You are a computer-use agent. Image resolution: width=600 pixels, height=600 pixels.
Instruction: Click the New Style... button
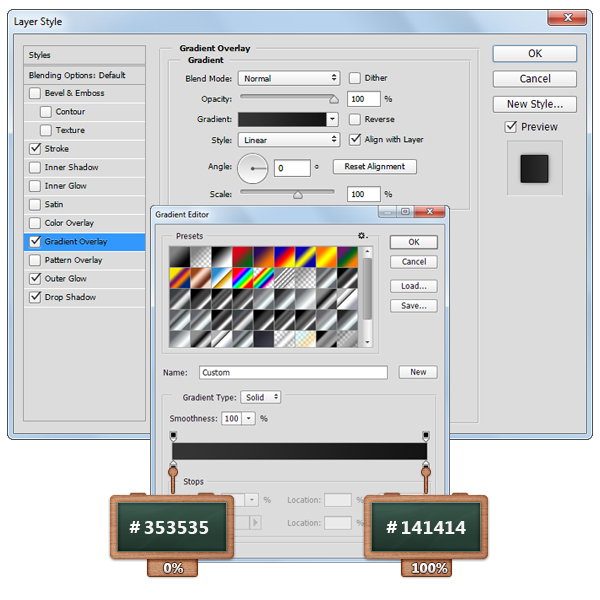coord(534,104)
